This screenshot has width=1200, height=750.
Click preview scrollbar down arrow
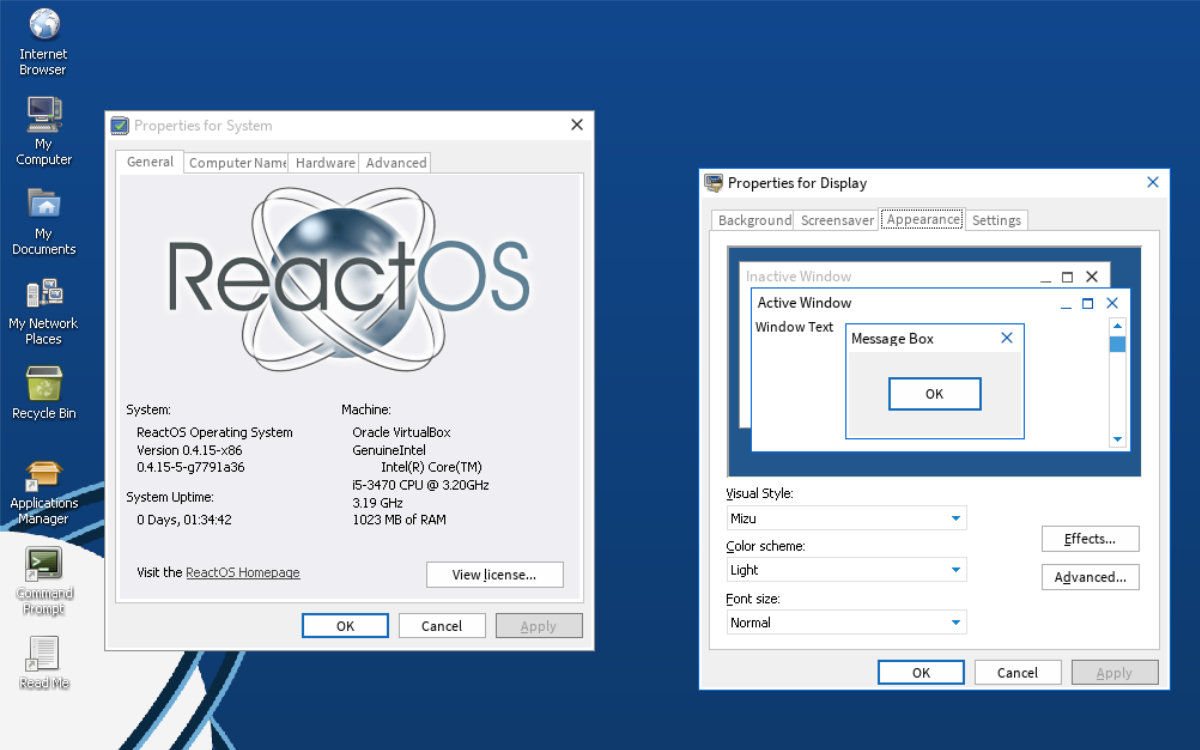pyautogui.click(x=1118, y=439)
